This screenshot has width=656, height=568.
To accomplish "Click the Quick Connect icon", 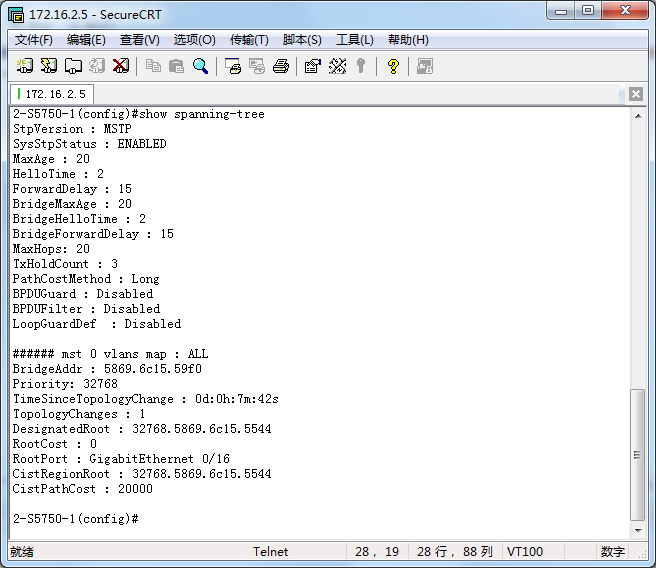I will 49,66.
